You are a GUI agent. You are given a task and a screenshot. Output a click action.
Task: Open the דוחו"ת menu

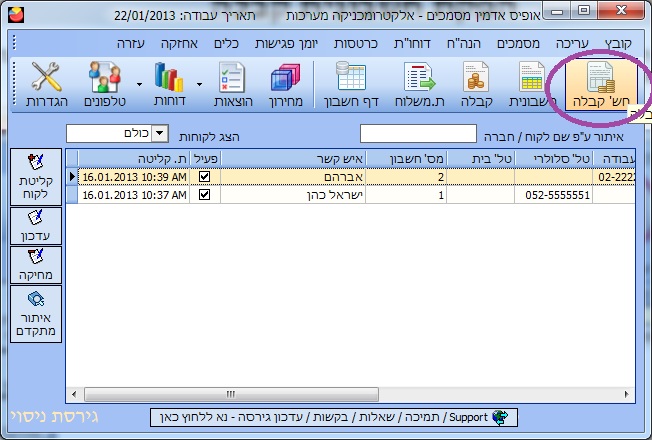pos(412,43)
